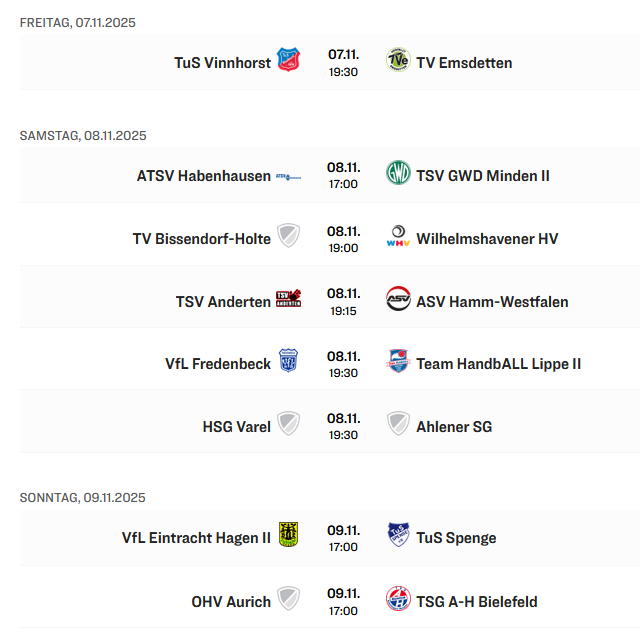Open the ATSV Habenhausen team name link
This screenshot has height=634, width=640.
pyautogui.click(x=203, y=176)
